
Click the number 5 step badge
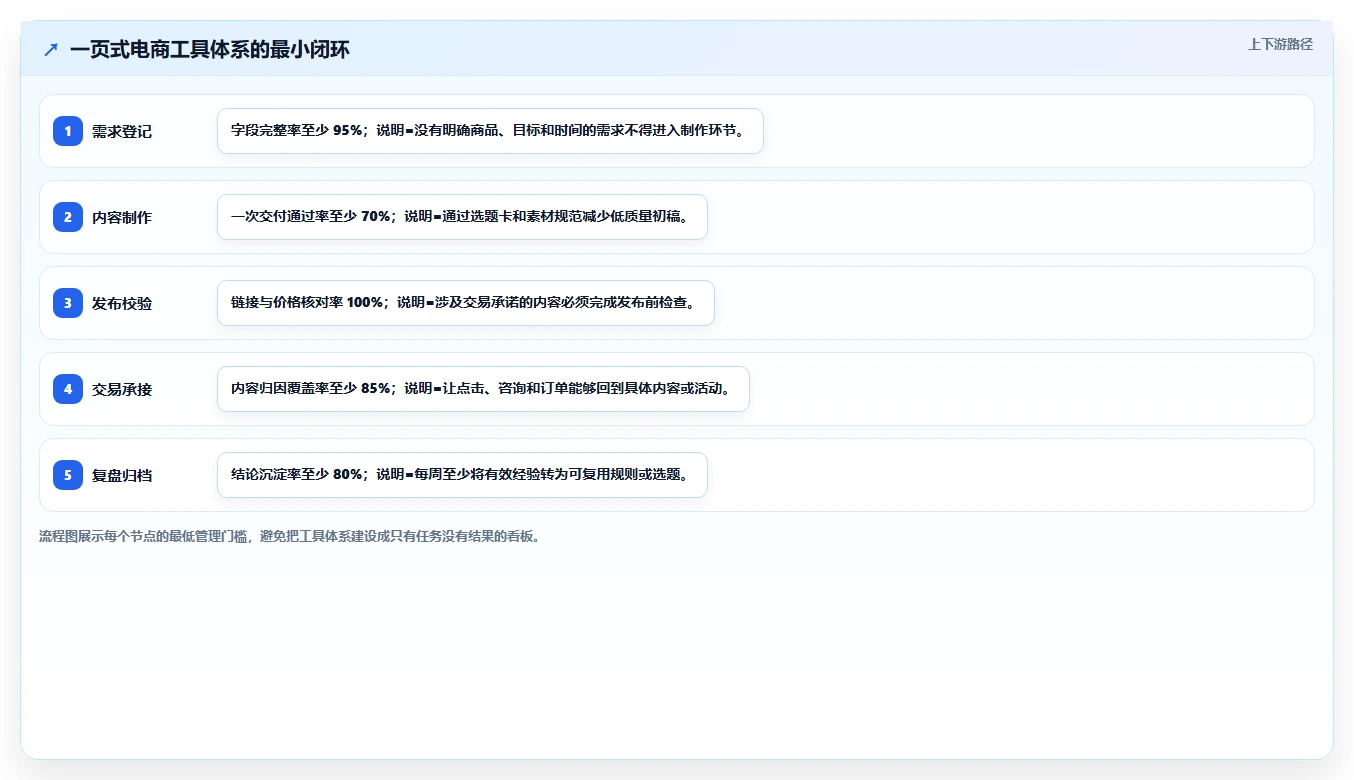pos(68,475)
